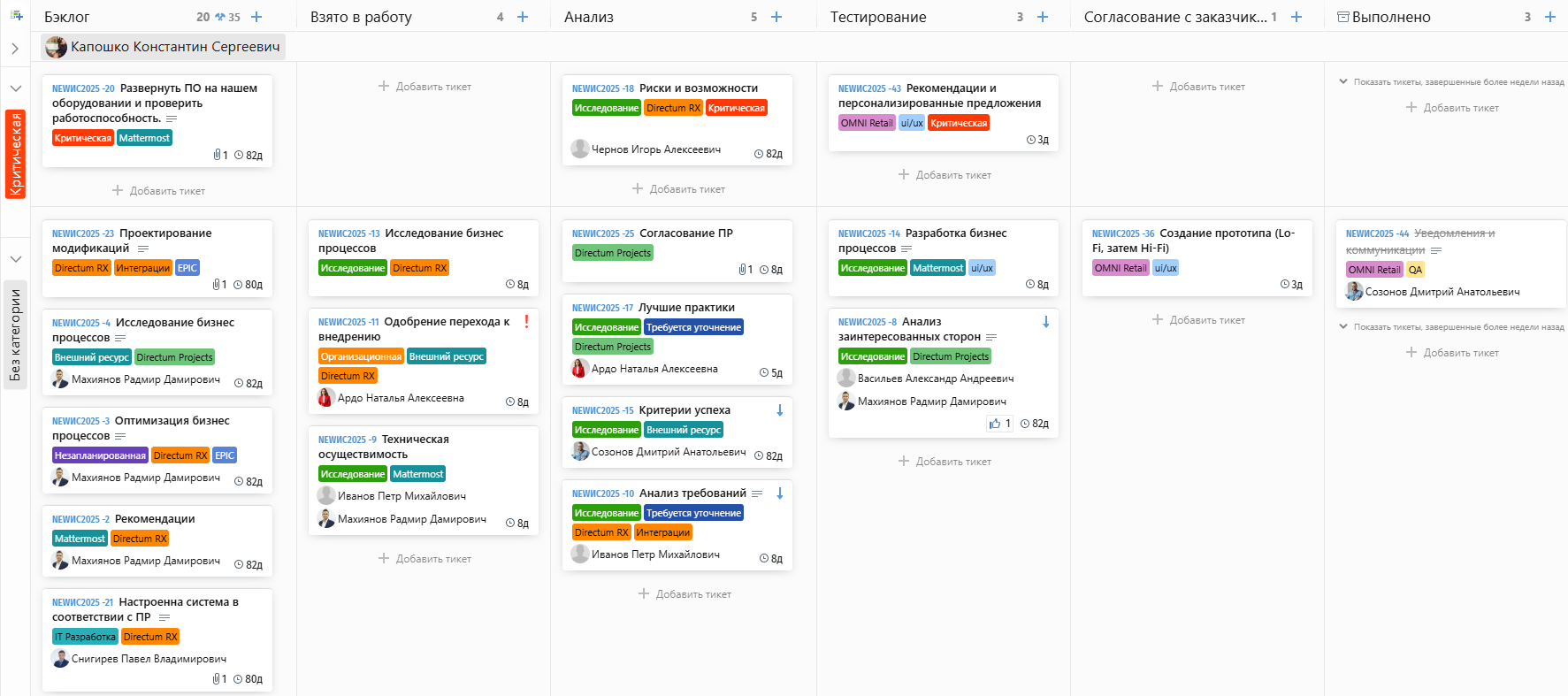
Task: Click plus icon in Бэклог column header
Action: pyautogui.click(x=256, y=17)
